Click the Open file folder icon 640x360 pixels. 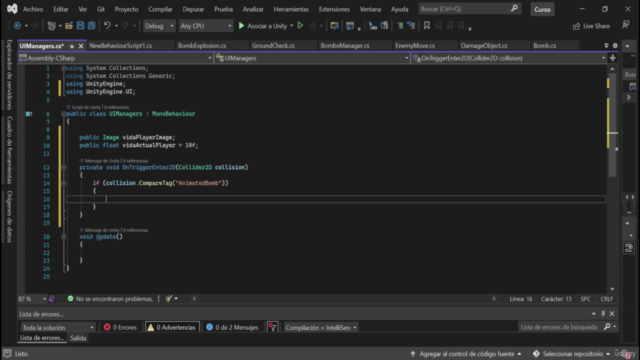tap(69, 26)
